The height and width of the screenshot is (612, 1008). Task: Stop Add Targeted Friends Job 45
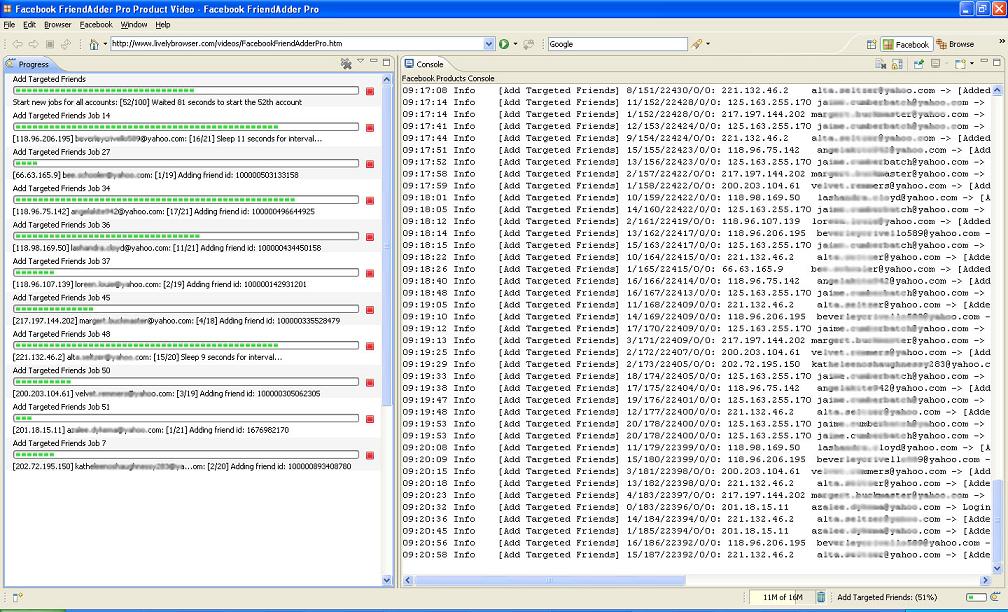click(x=370, y=310)
